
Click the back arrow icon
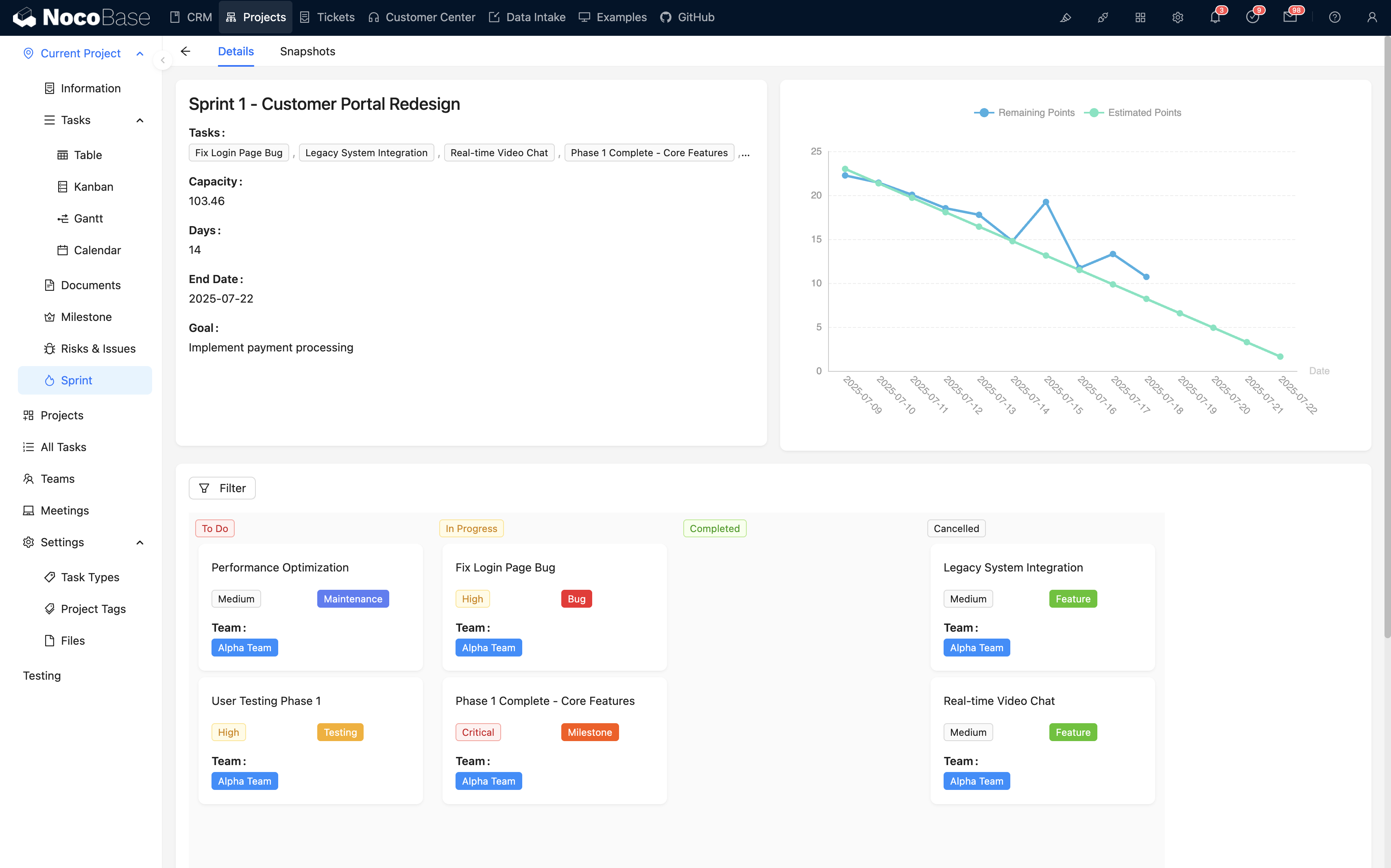coord(185,51)
